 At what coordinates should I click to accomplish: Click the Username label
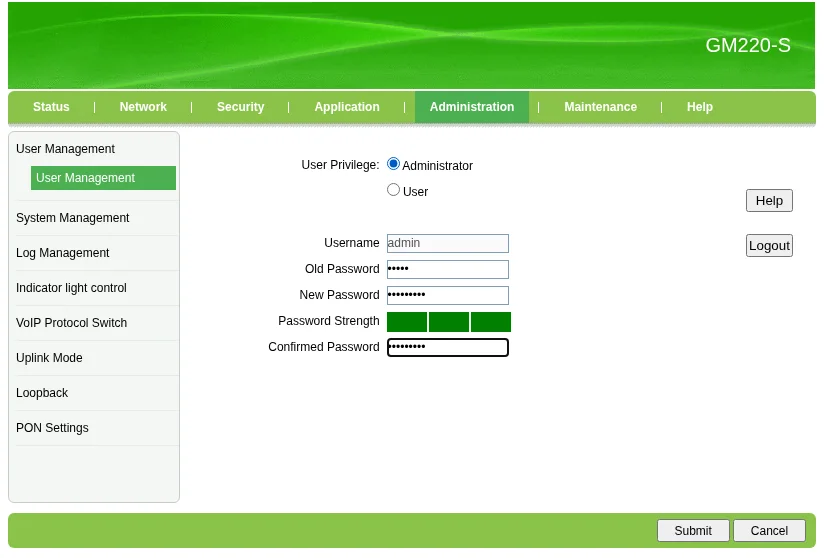(352, 243)
